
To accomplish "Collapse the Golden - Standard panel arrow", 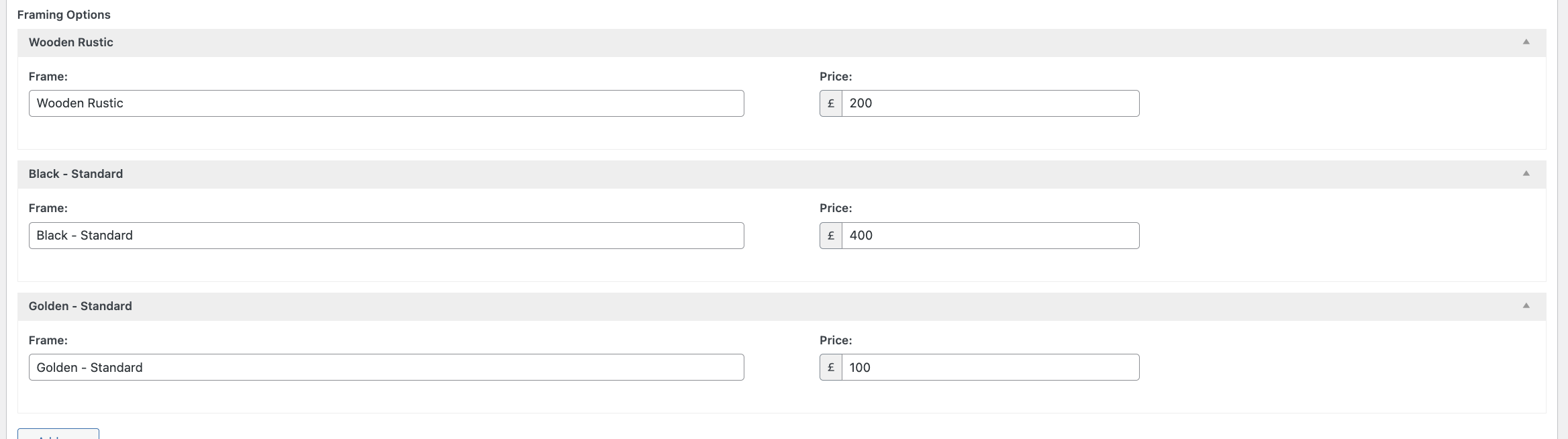I will click(1526, 305).
